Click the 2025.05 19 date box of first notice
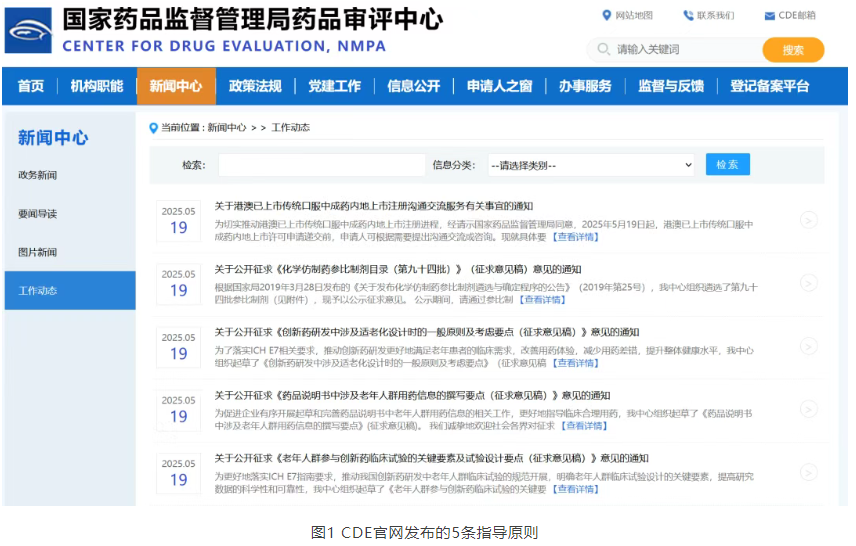The height and width of the screenshot is (546, 856). tap(179, 221)
